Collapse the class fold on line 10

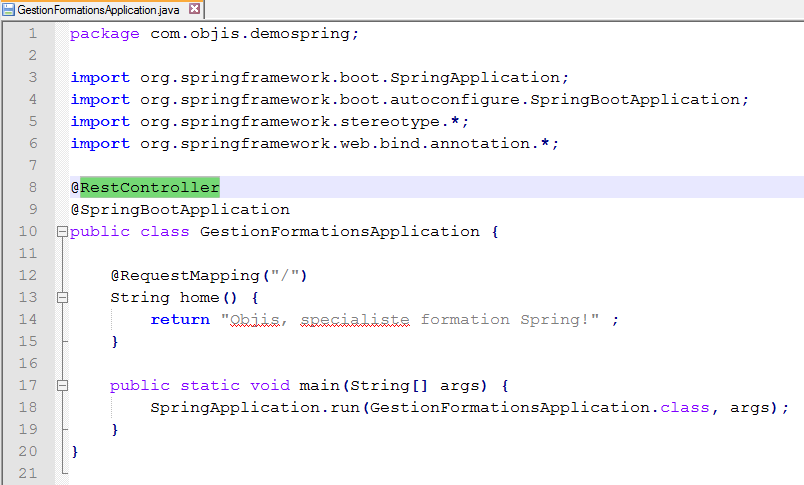click(x=62, y=232)
